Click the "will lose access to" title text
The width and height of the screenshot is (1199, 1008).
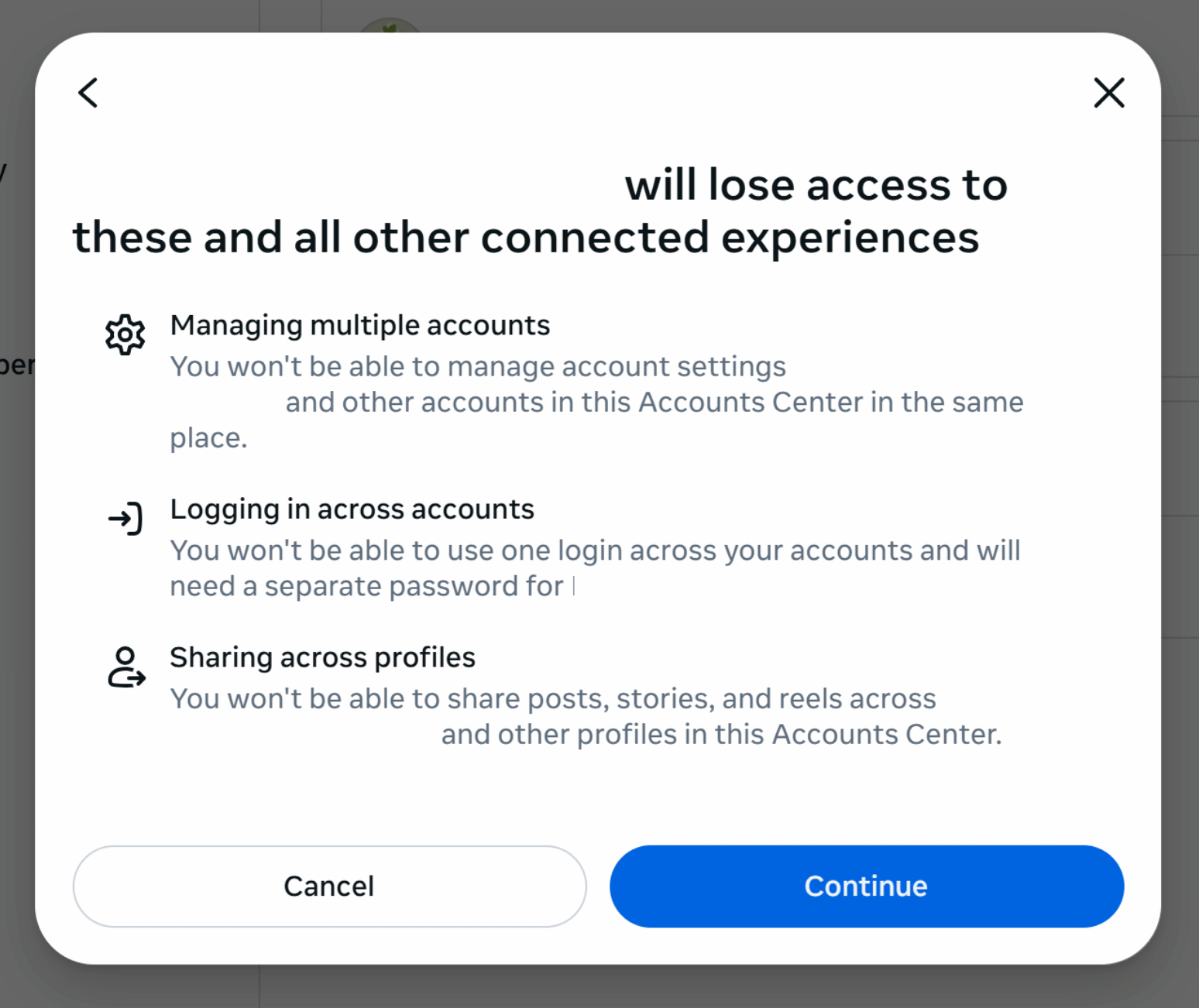click(816, 186)
